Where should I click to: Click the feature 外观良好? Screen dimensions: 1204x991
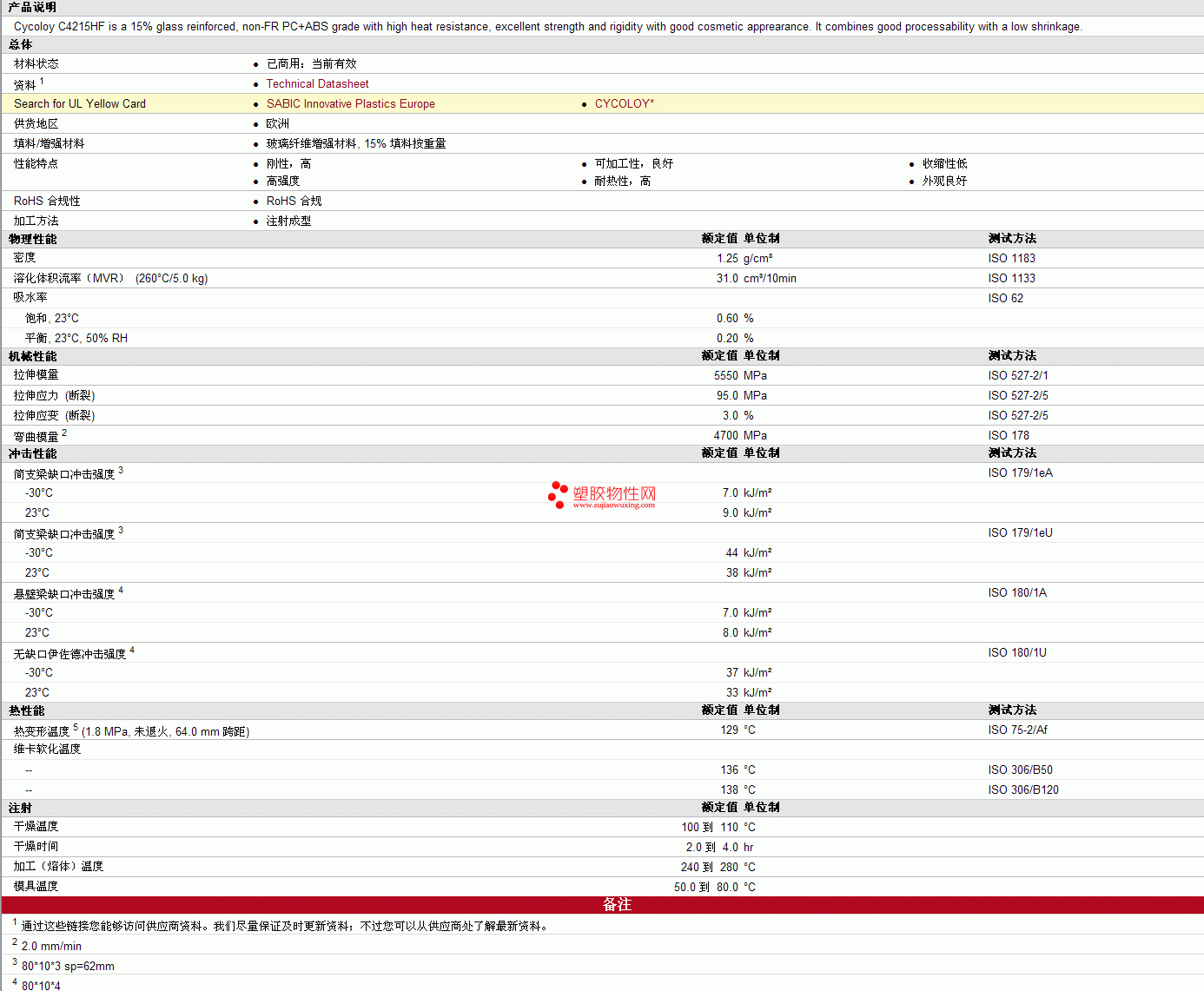944,181
